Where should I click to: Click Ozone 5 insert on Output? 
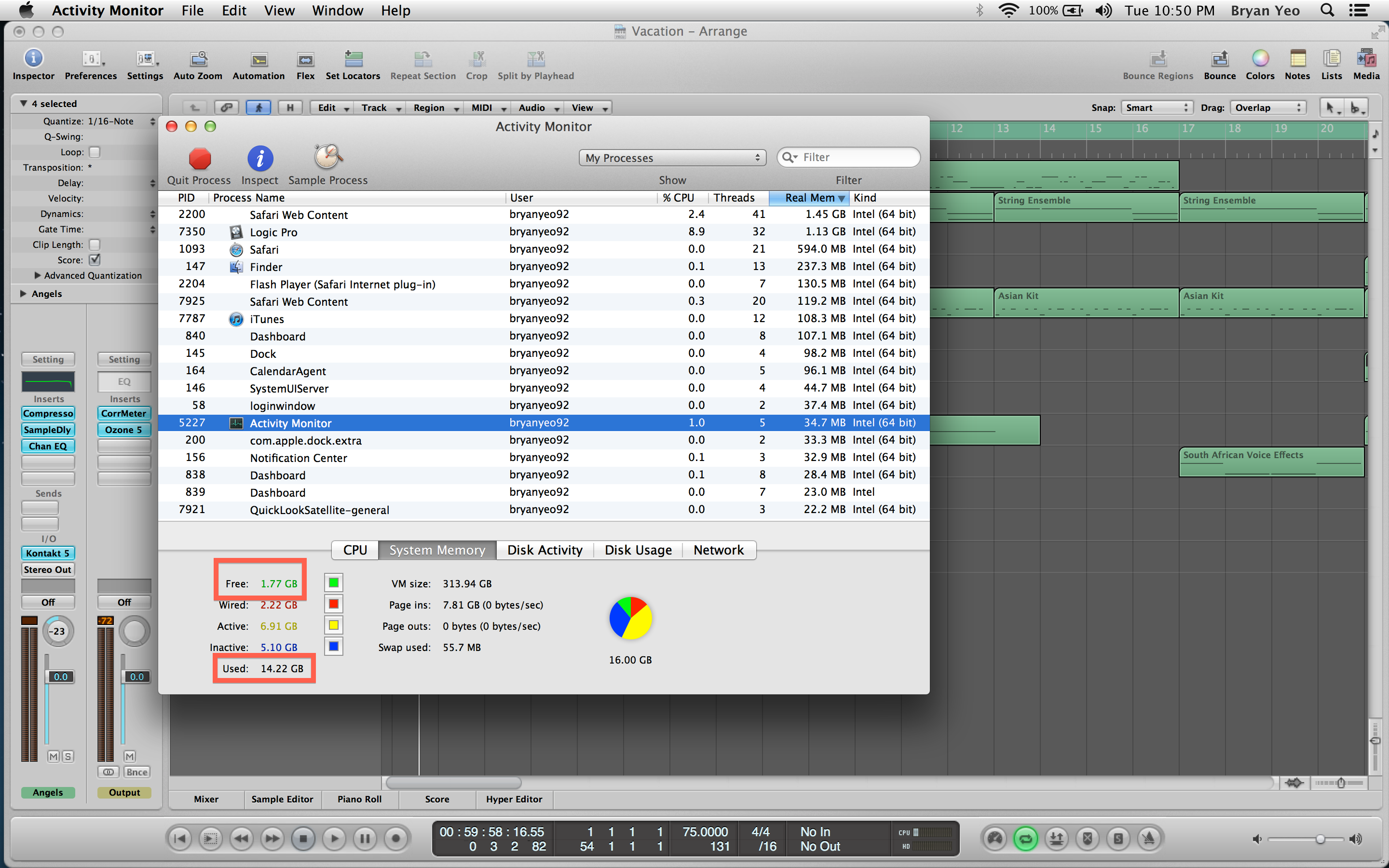[124, 429]
